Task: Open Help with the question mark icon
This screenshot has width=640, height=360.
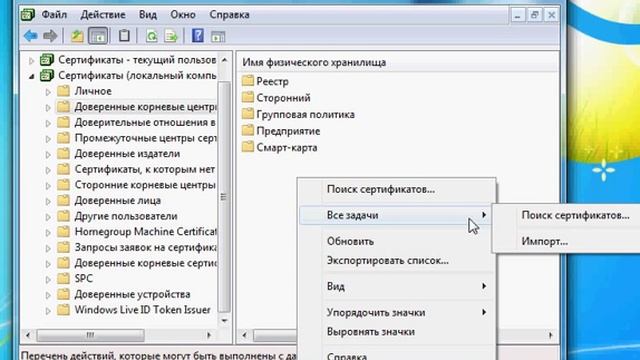Action: [198, 36]
